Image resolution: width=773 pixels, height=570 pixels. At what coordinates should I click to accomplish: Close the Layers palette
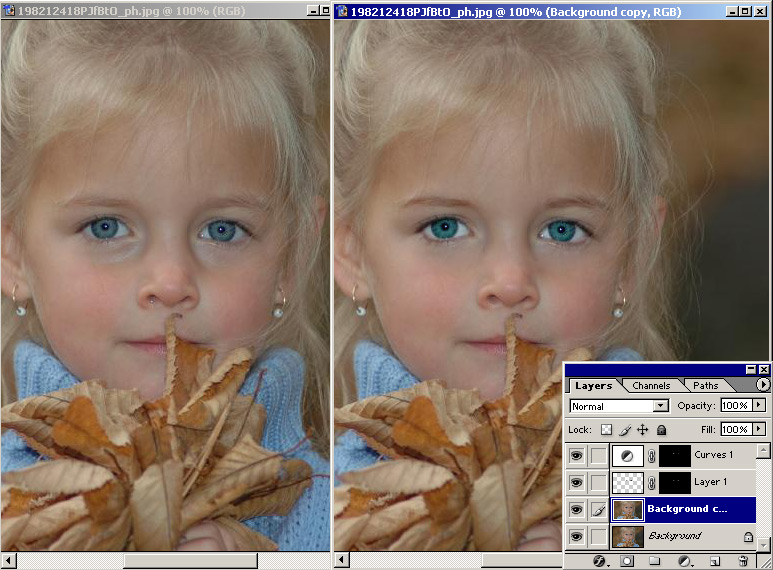tap(764, 370)
